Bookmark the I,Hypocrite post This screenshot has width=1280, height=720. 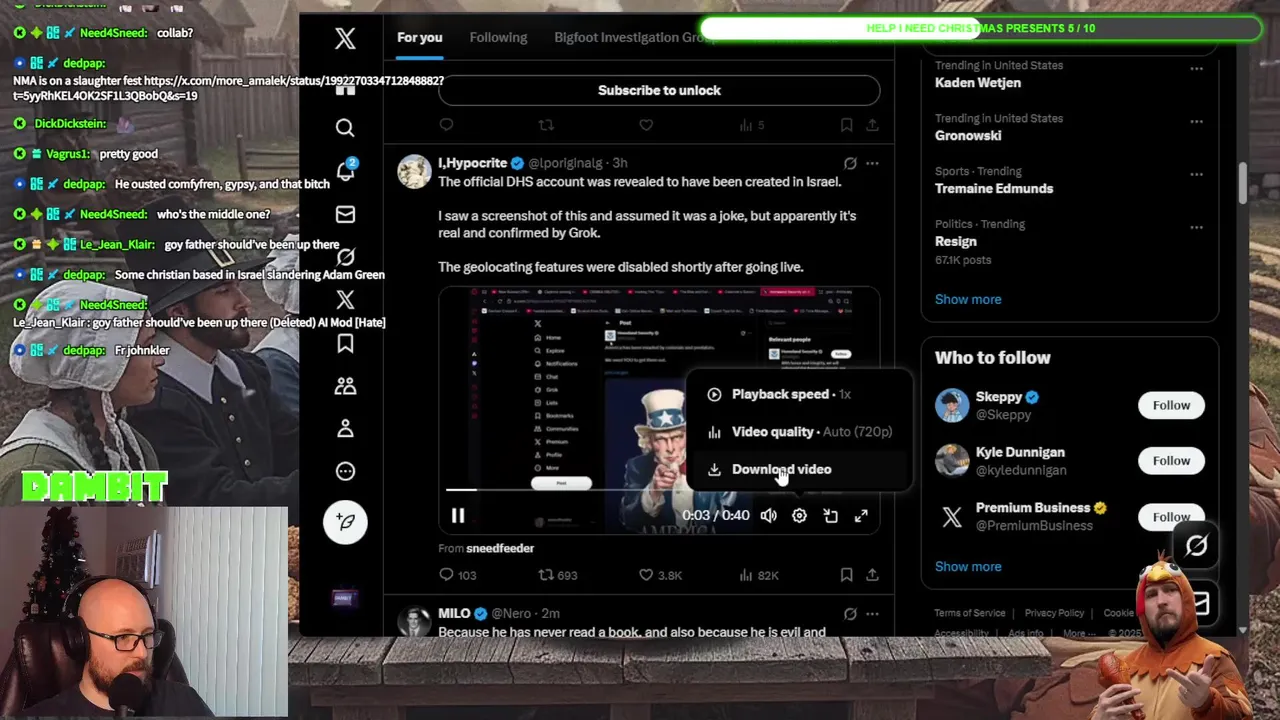[x=846, y=575]
